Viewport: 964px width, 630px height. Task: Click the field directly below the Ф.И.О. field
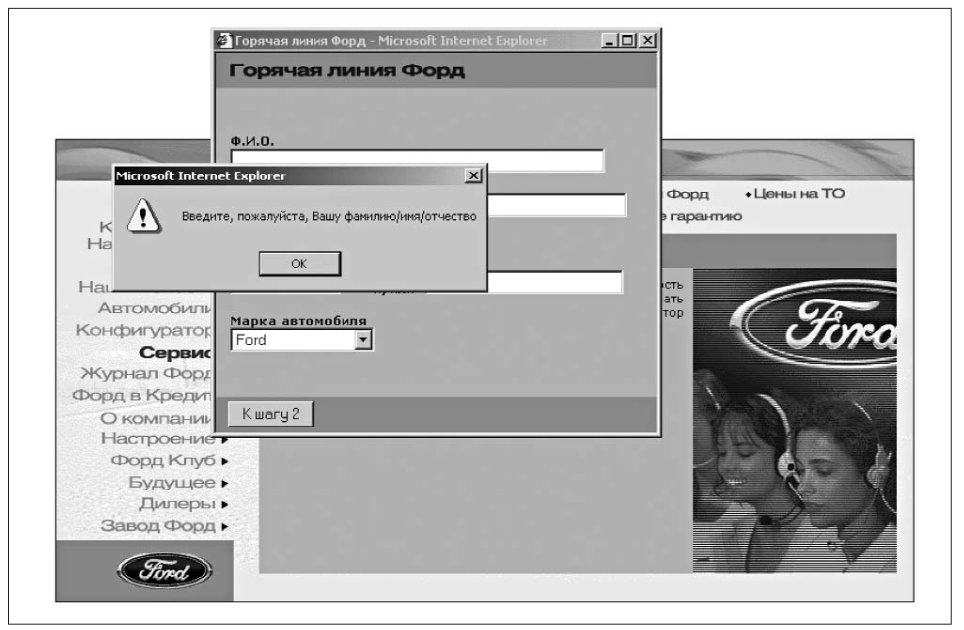click(556, 205)
